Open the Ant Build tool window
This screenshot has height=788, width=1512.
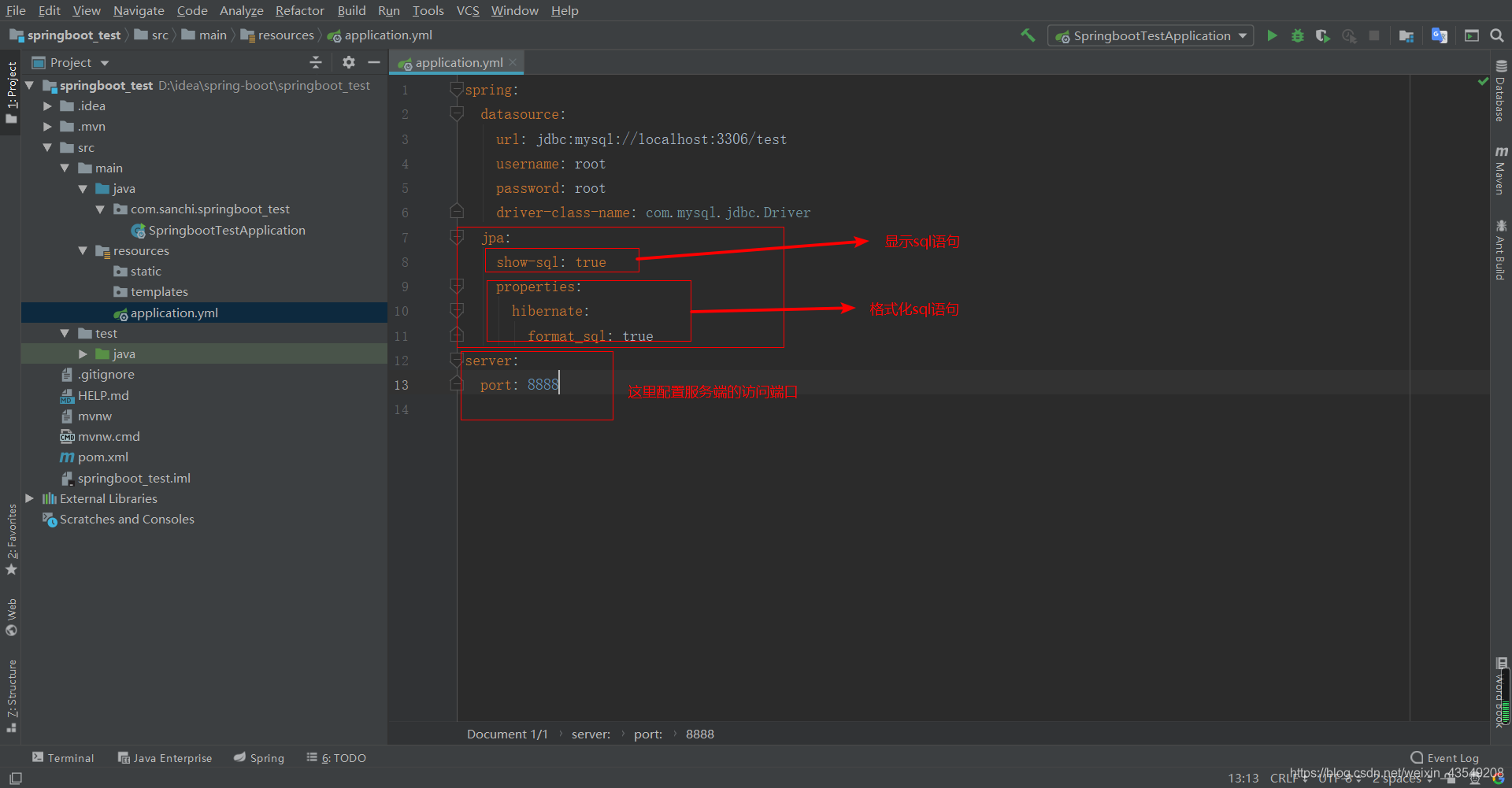pyautogui.click(x=1501, y=250)
